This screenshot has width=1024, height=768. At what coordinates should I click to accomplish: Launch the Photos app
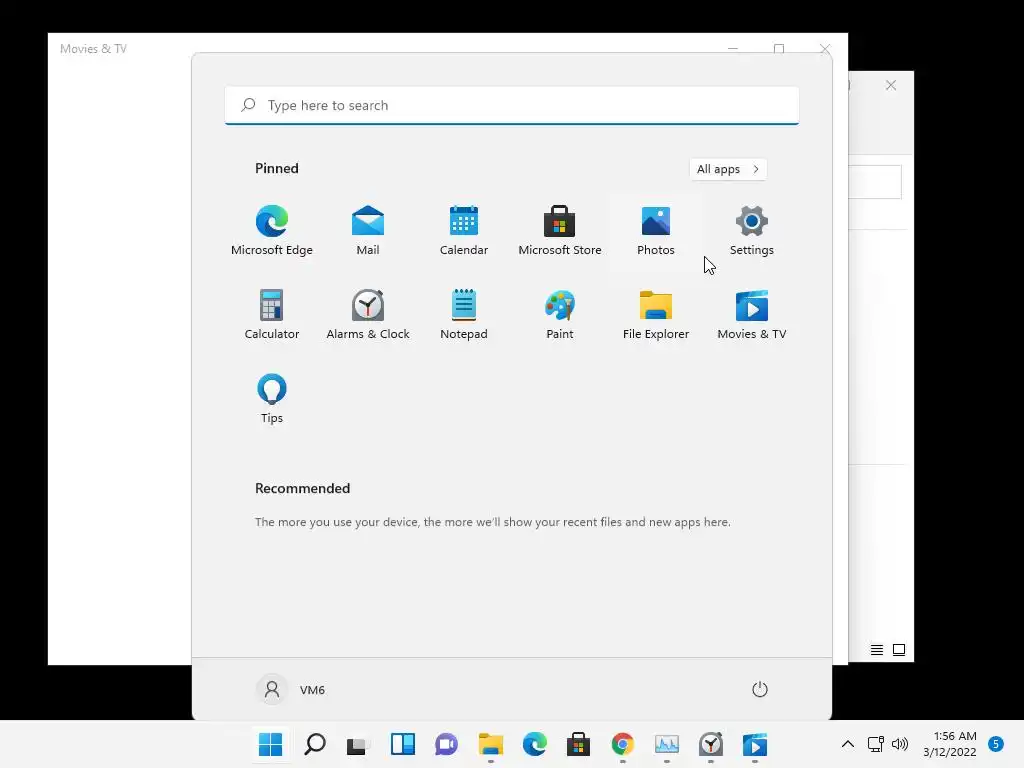656,231
